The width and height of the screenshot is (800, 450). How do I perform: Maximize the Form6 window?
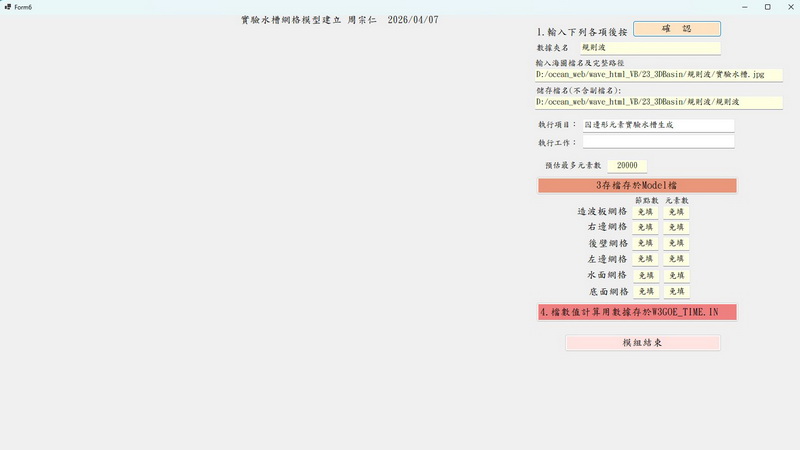[767, 6]
